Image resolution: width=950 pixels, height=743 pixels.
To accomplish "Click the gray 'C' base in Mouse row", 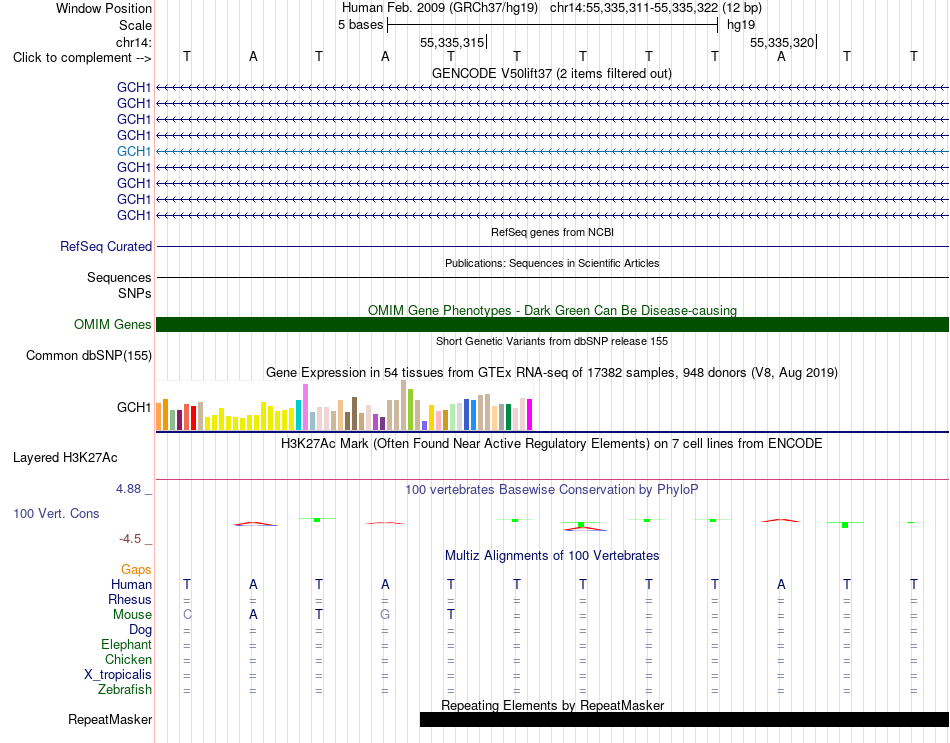I will tap(187, 615).
